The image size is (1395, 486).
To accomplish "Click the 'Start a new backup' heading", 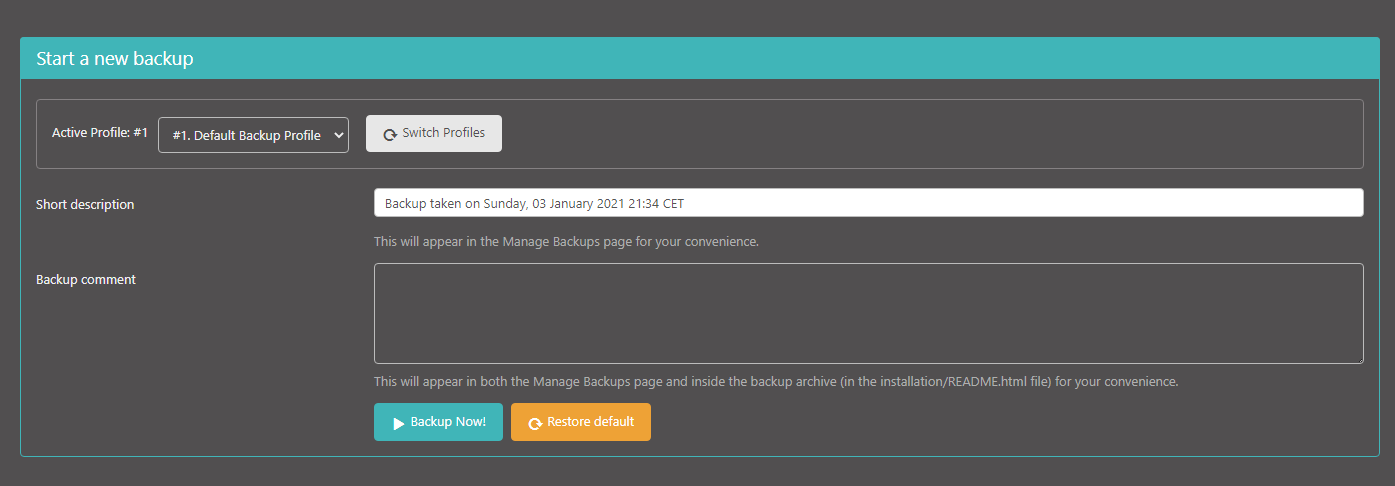I will click(x=115, y=59).
